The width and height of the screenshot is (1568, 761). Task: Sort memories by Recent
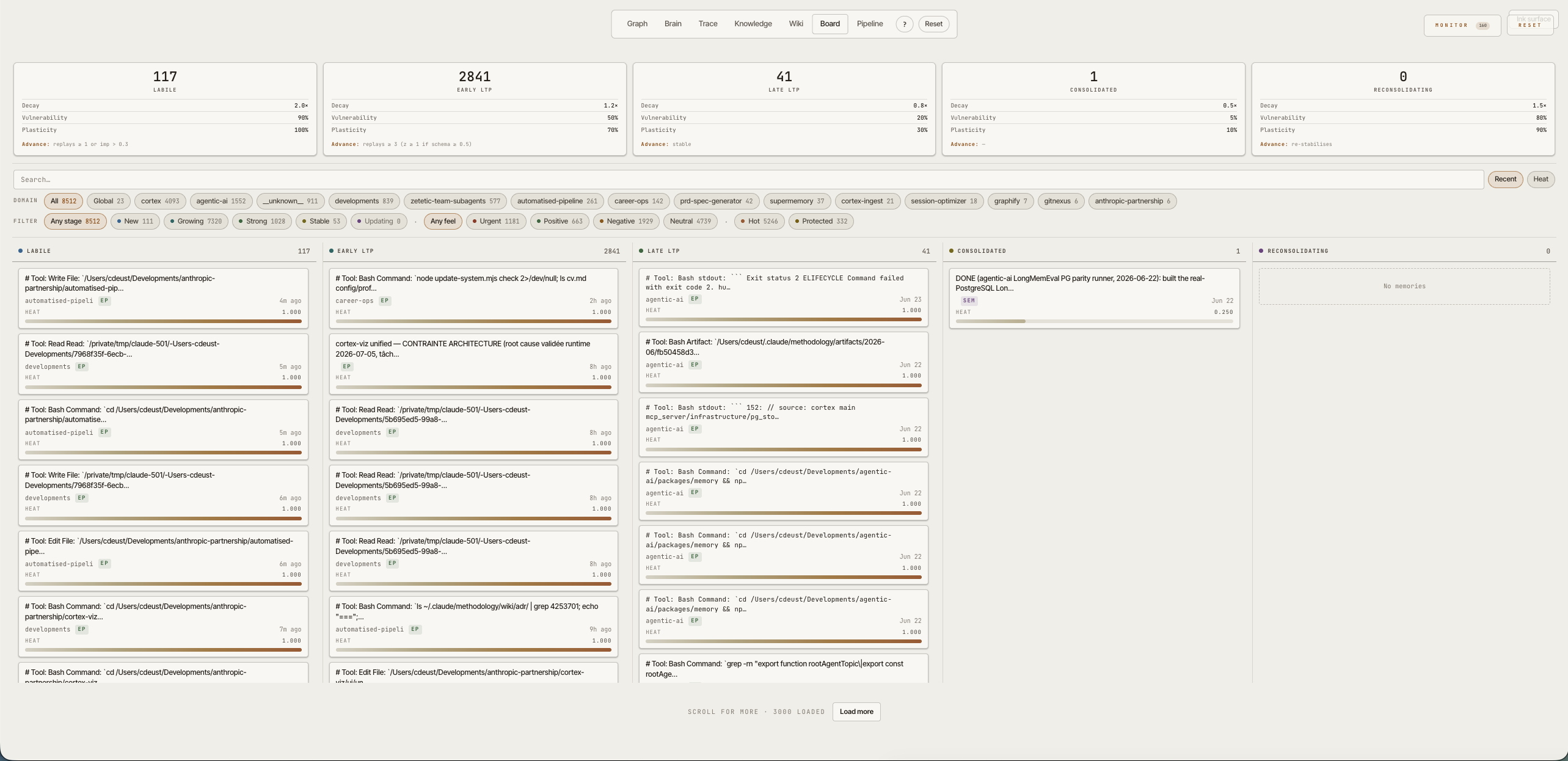(1505, 179)
